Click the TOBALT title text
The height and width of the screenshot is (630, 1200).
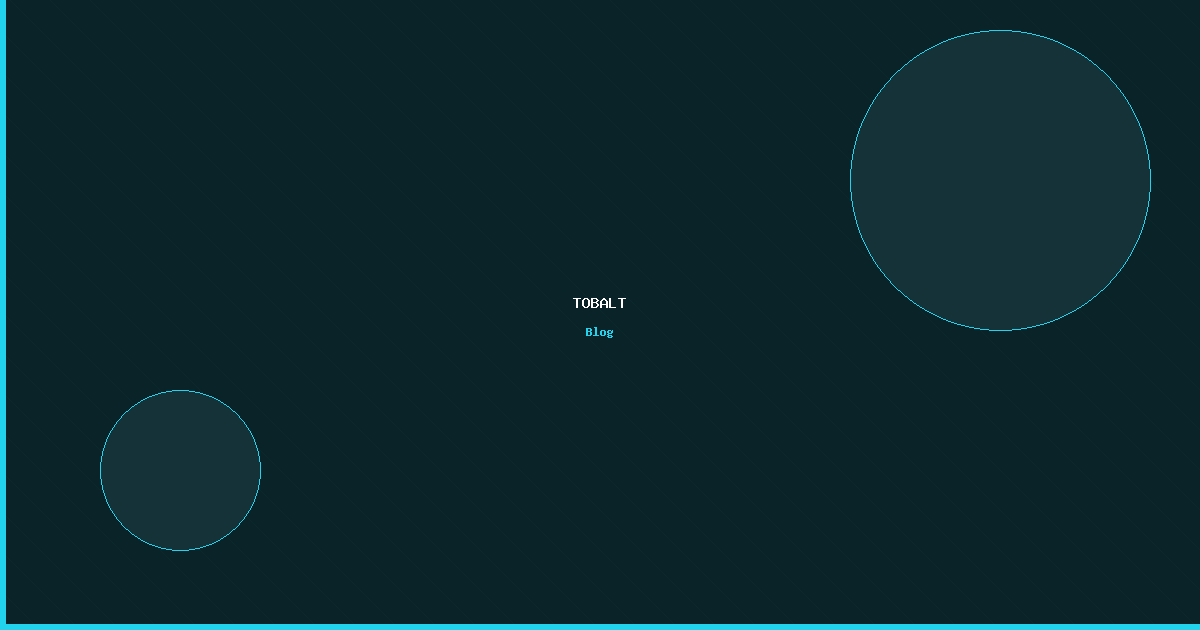(599, 303)
